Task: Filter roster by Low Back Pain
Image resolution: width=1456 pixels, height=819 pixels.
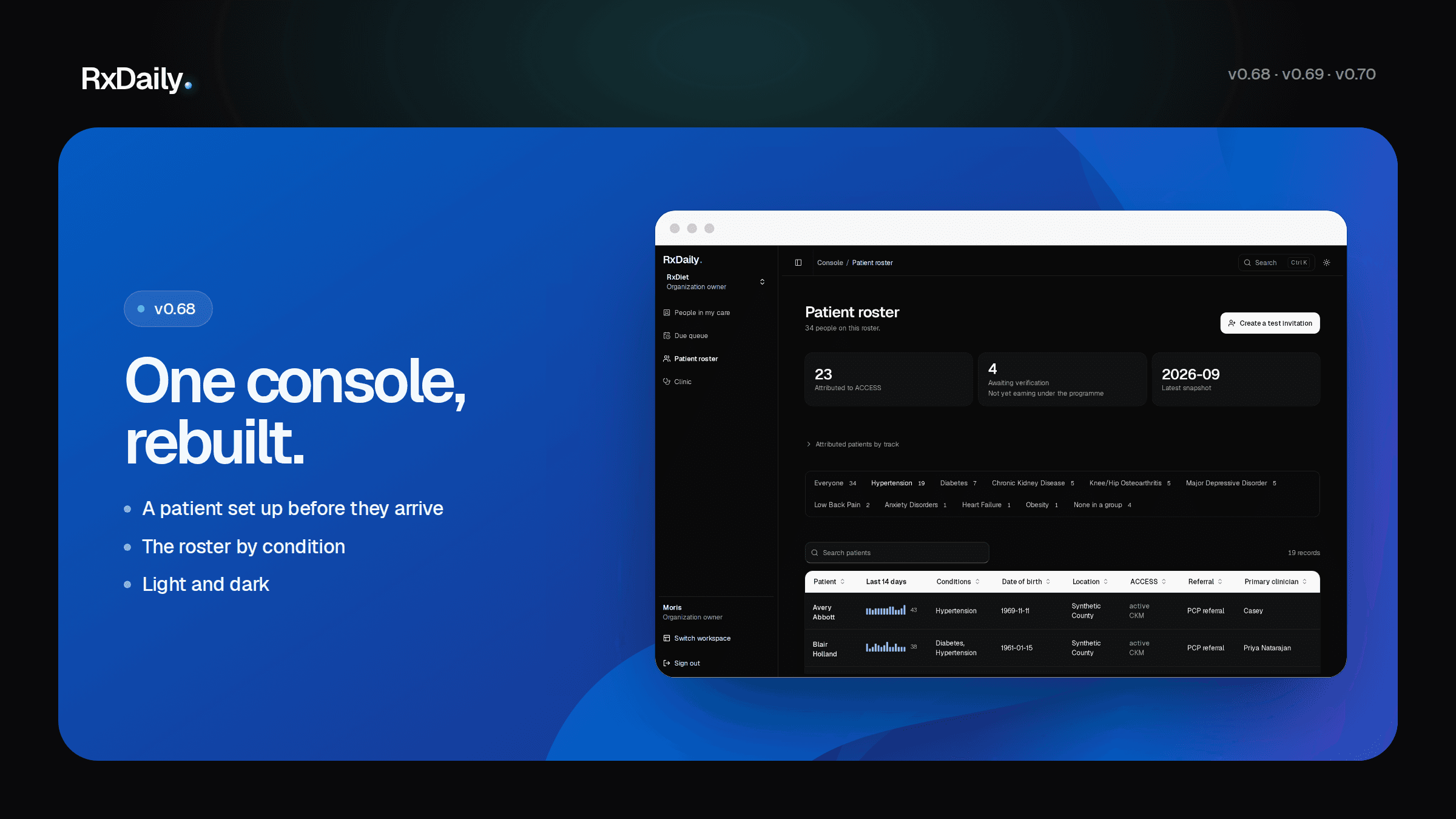Action: [x=842, y=505]
